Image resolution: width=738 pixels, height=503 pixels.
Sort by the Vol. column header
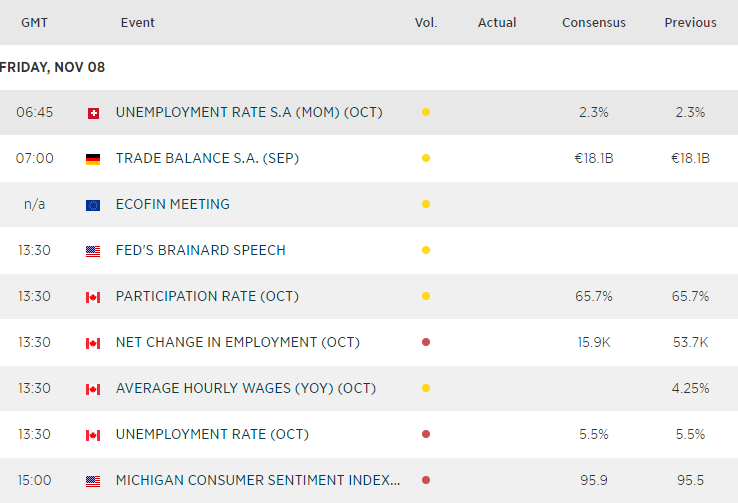coord(426,22)
